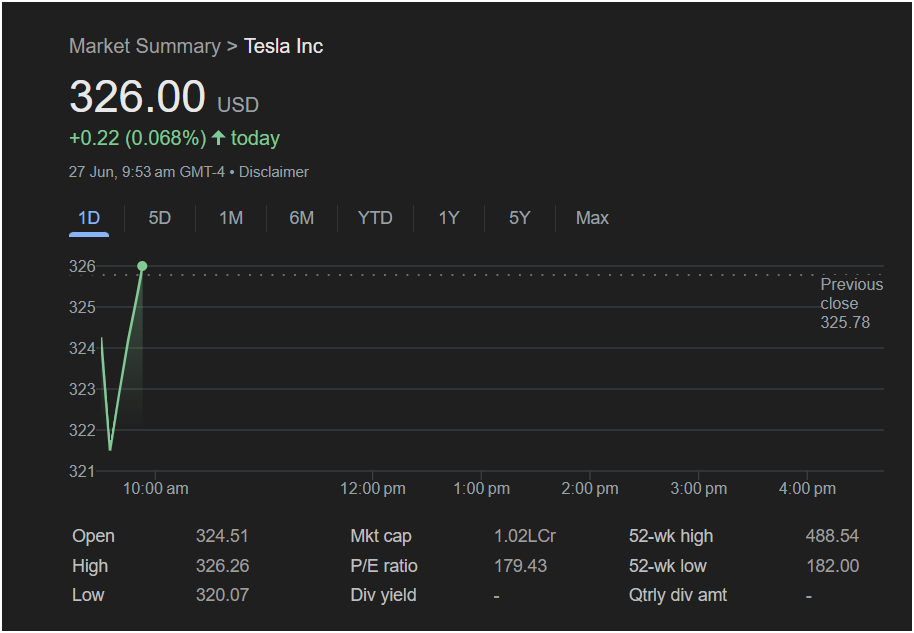Select the 1D time range tab
Screen dimensions: 914x633
click(89, 218)
